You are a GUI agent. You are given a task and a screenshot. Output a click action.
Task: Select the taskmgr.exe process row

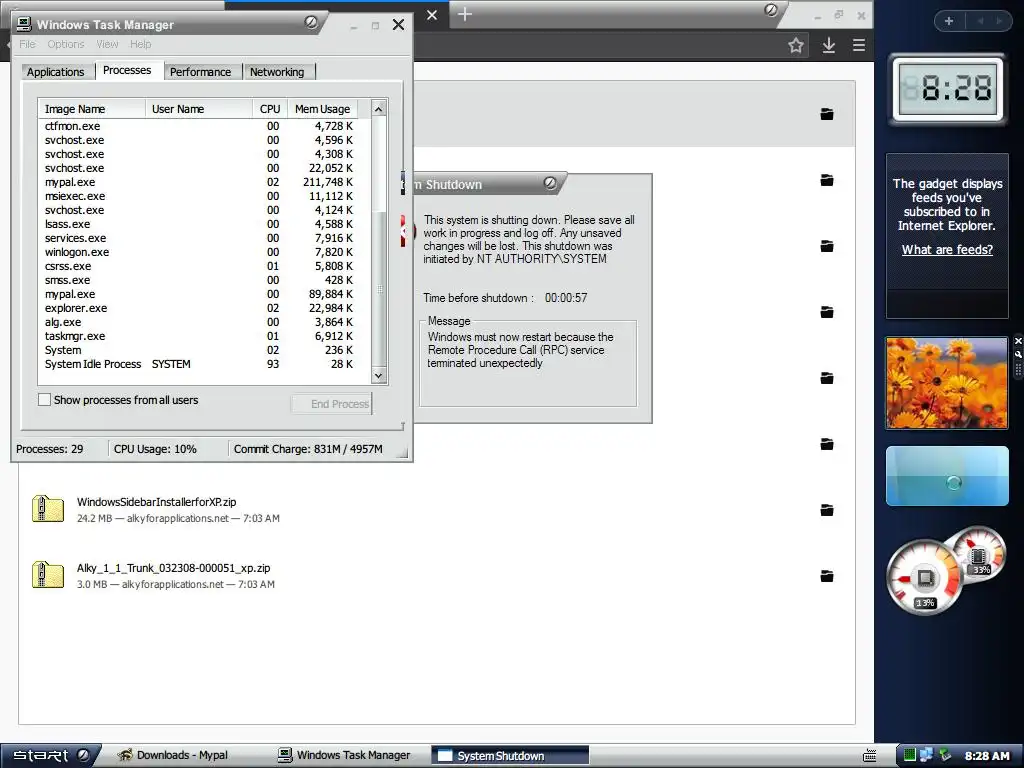pyautogui.click(x=204, y=336)
